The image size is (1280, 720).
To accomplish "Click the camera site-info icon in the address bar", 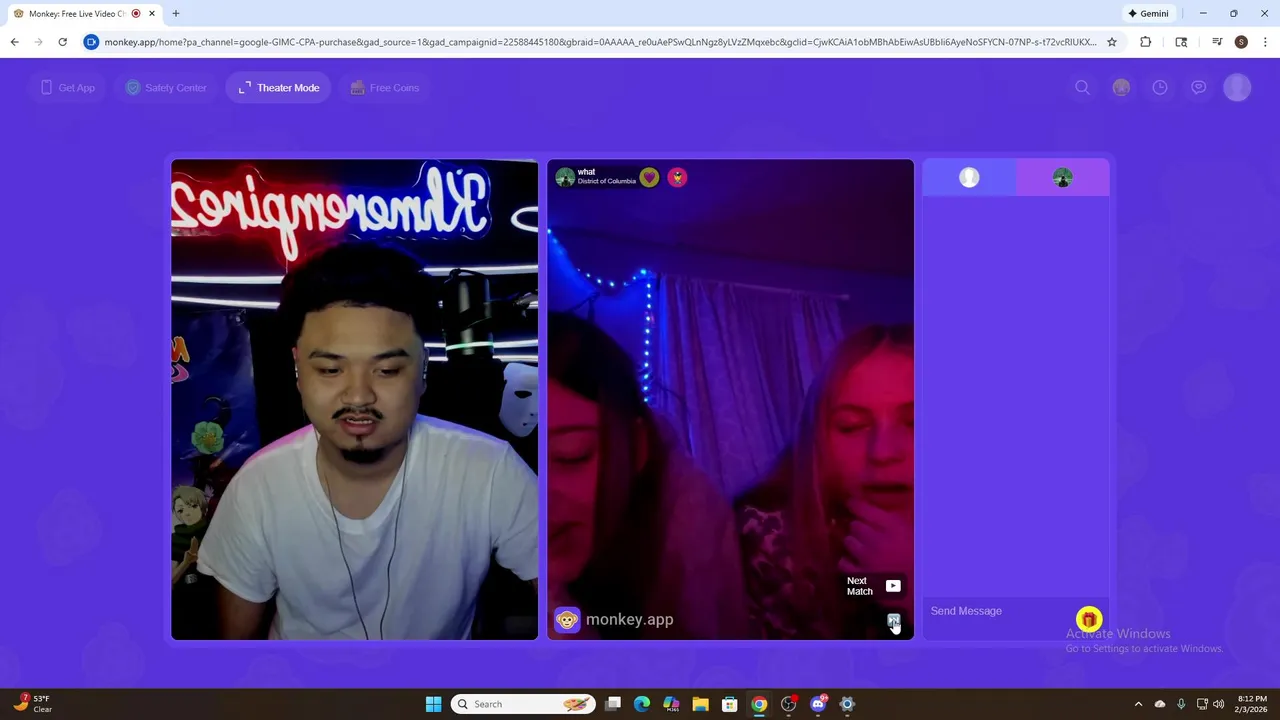I will pyautogui.click(x=91, y=42).
